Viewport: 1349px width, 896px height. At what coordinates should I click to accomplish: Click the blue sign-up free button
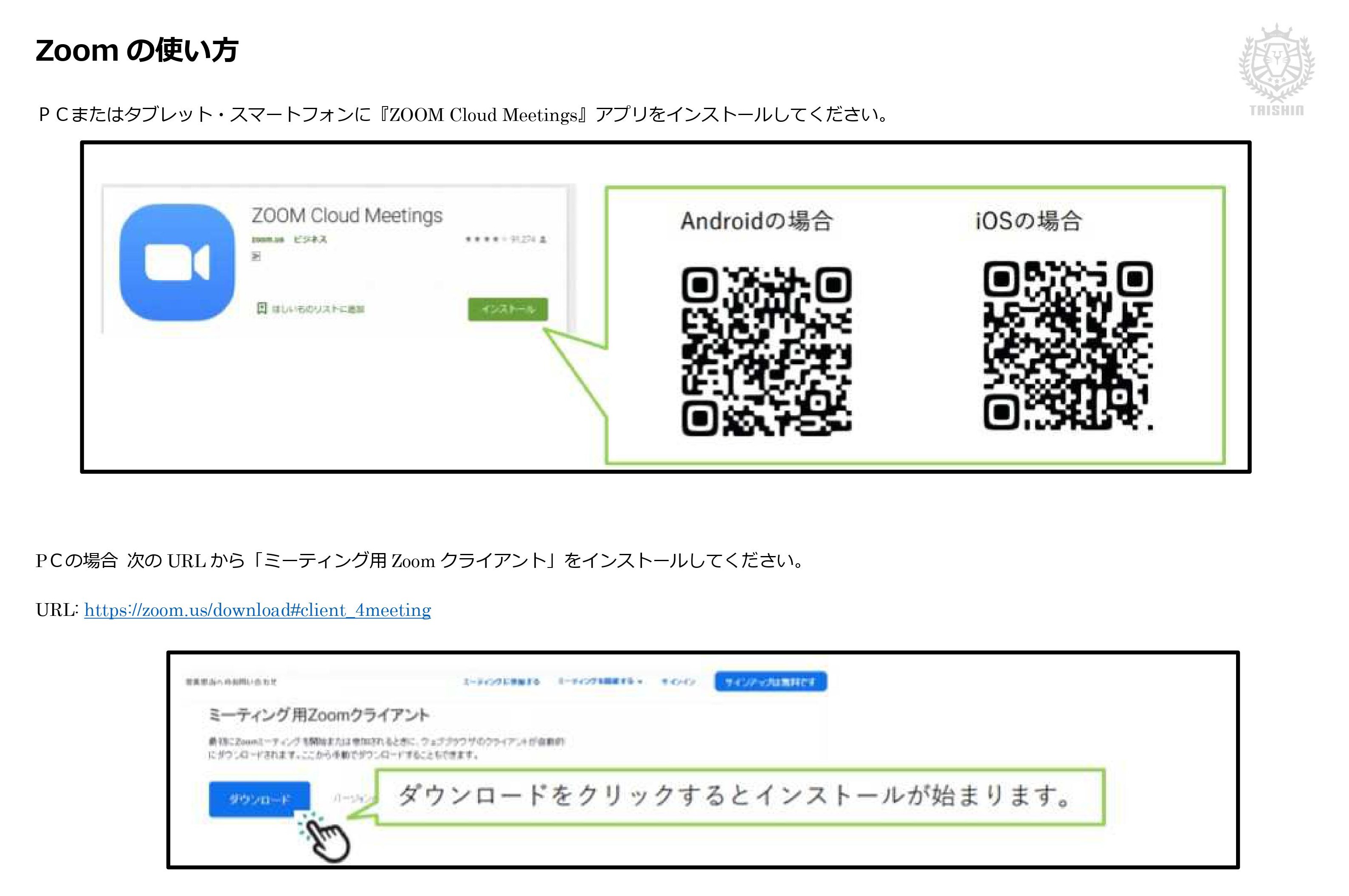770,682
